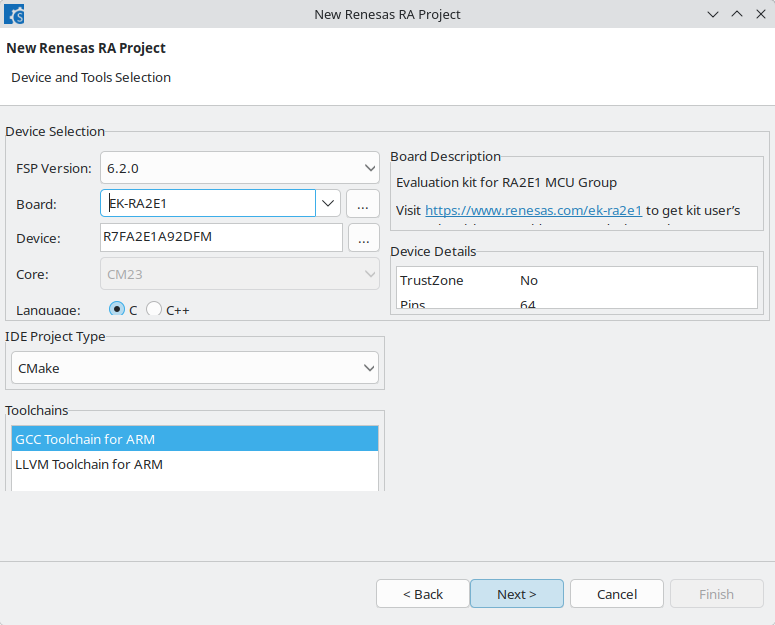The image size is (775, 625).
Task: Open the Board combo box arrow
Action: pos(328,203)
